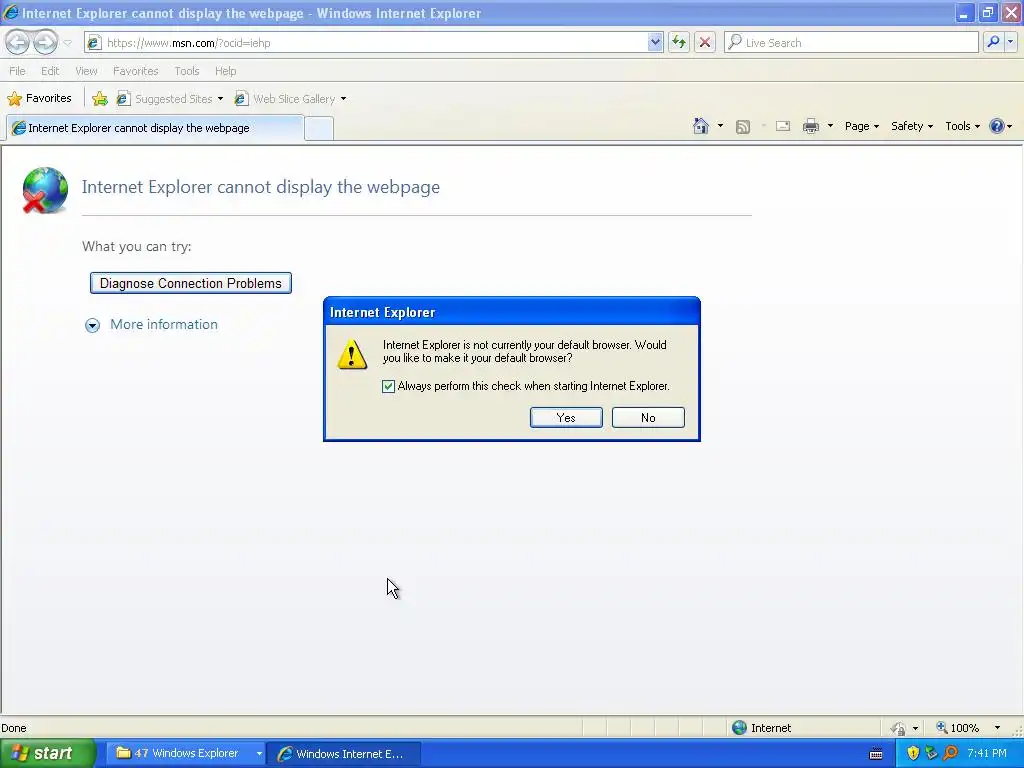
Task: Click Diagnose Connection Problems button
Action: [x=191, y=283]
